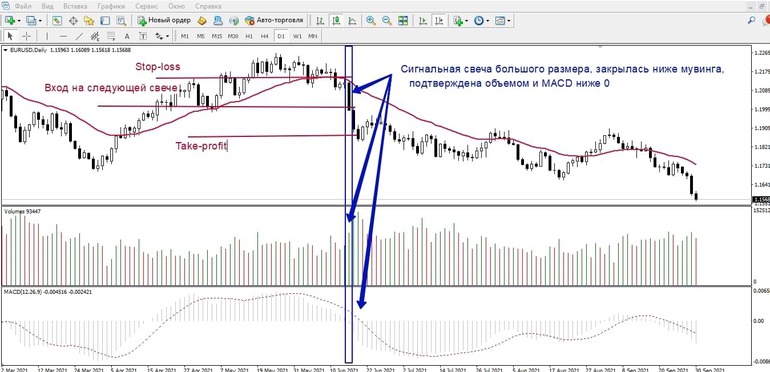Toggle bar chart display mode
770x372 pixels.
click(320, 21)
